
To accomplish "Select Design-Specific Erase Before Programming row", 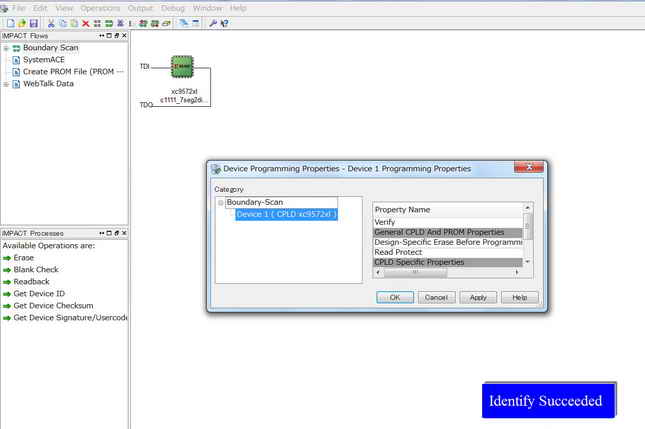I will pyautogui.click(x=448, y=242).
